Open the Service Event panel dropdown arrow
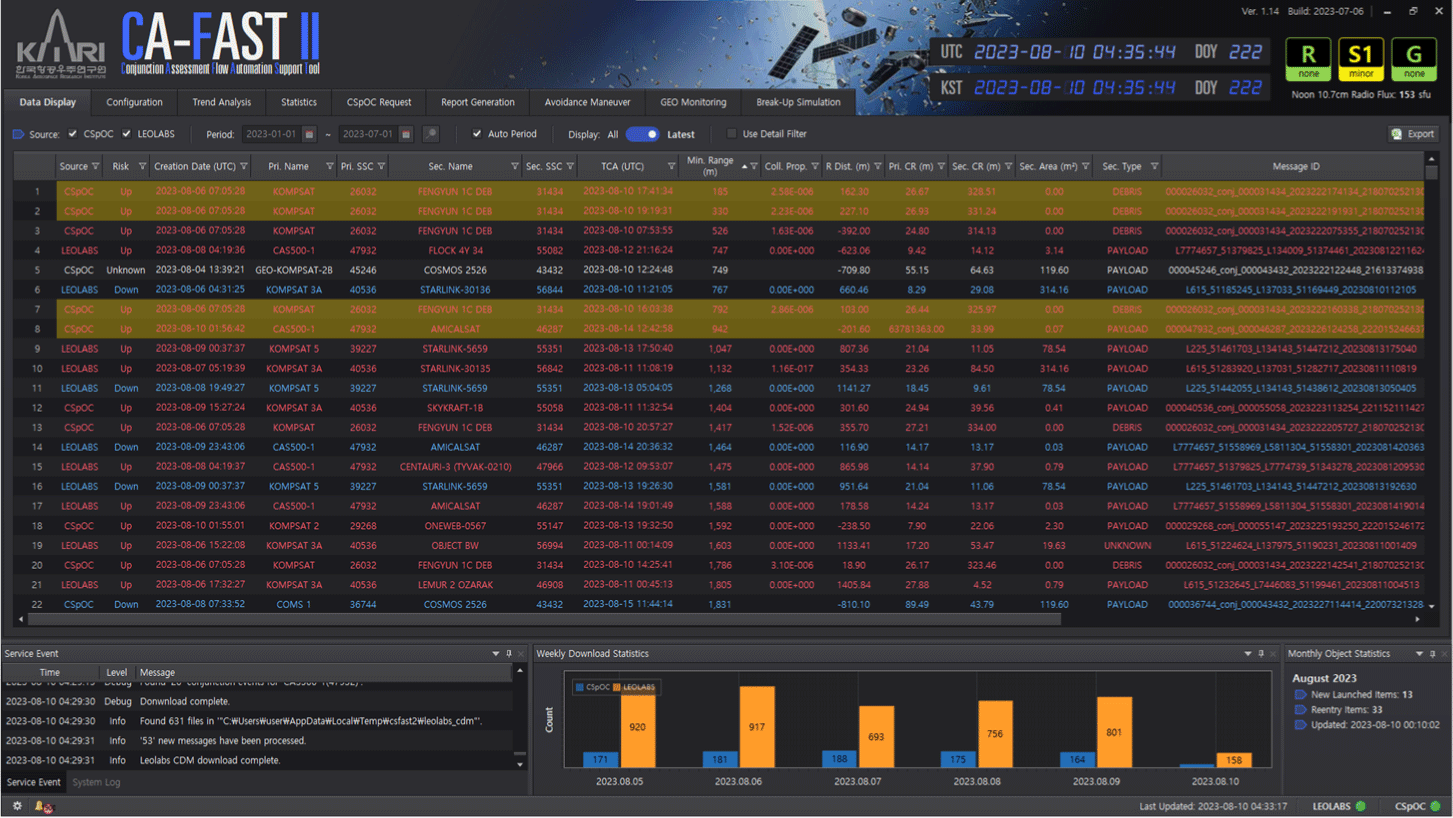This screenshot has height=818, width=1453. pyautogui.click(x=495, y=654)
